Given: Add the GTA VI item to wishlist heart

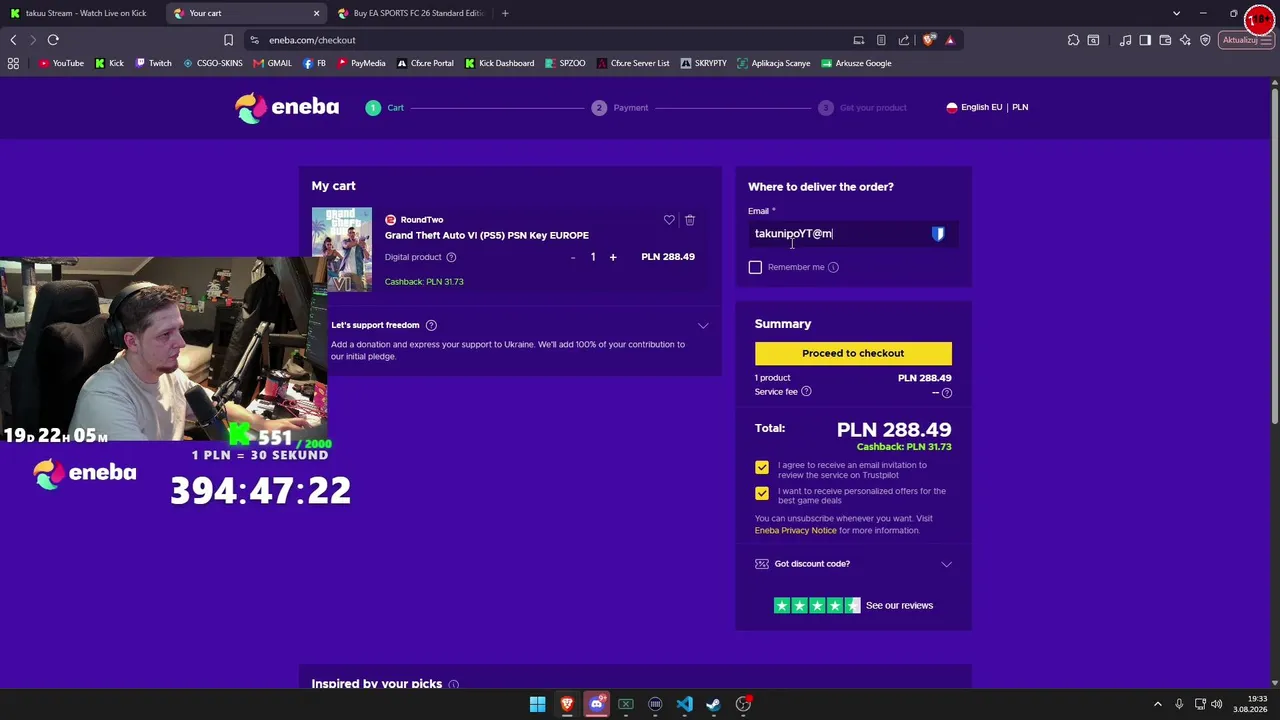Looking at the screenshot, I should click(x=669, y=220).
